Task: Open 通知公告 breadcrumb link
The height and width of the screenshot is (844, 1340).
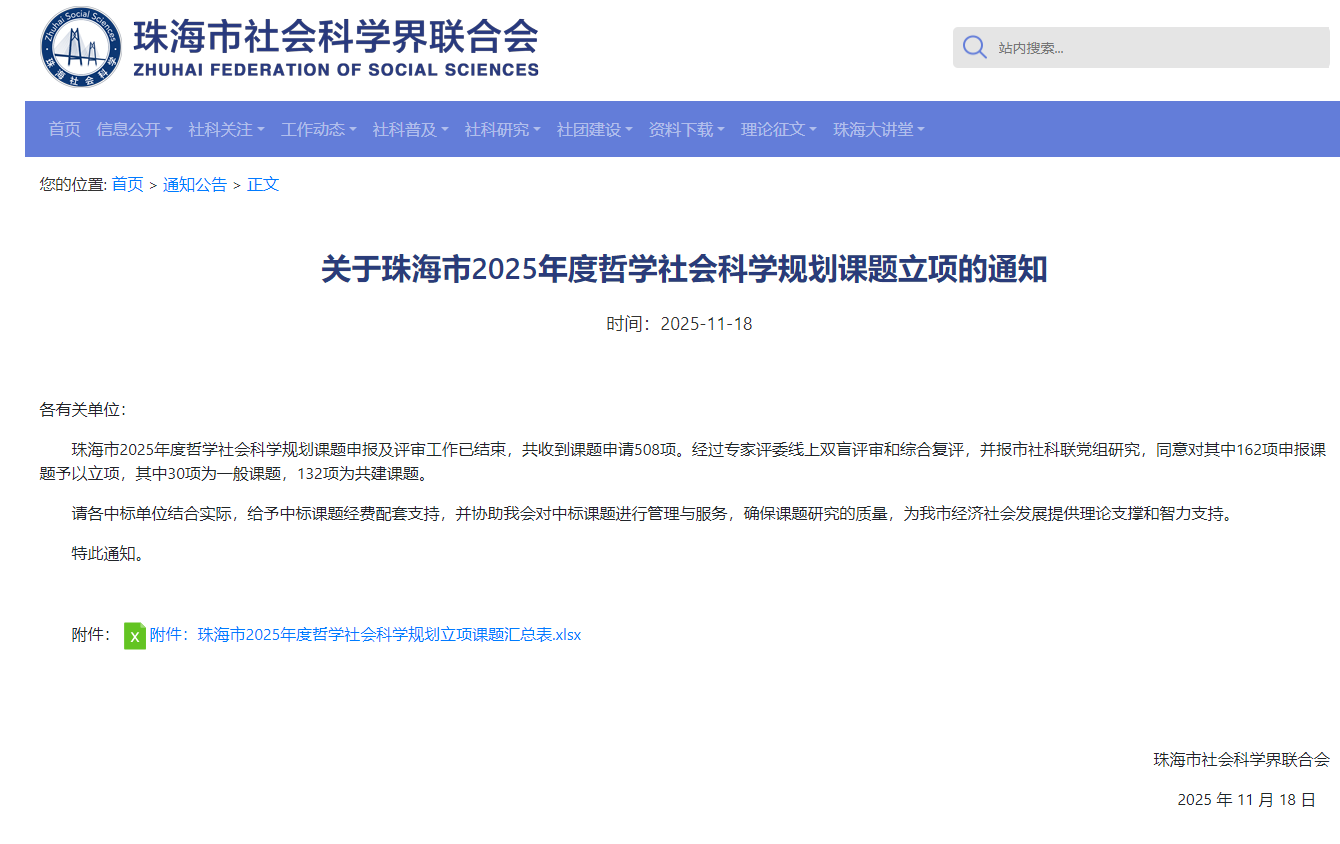Action: (195, 184)
